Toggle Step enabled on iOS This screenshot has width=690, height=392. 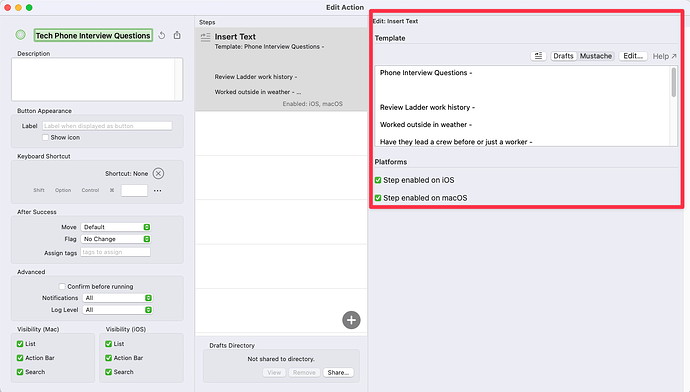378,180
